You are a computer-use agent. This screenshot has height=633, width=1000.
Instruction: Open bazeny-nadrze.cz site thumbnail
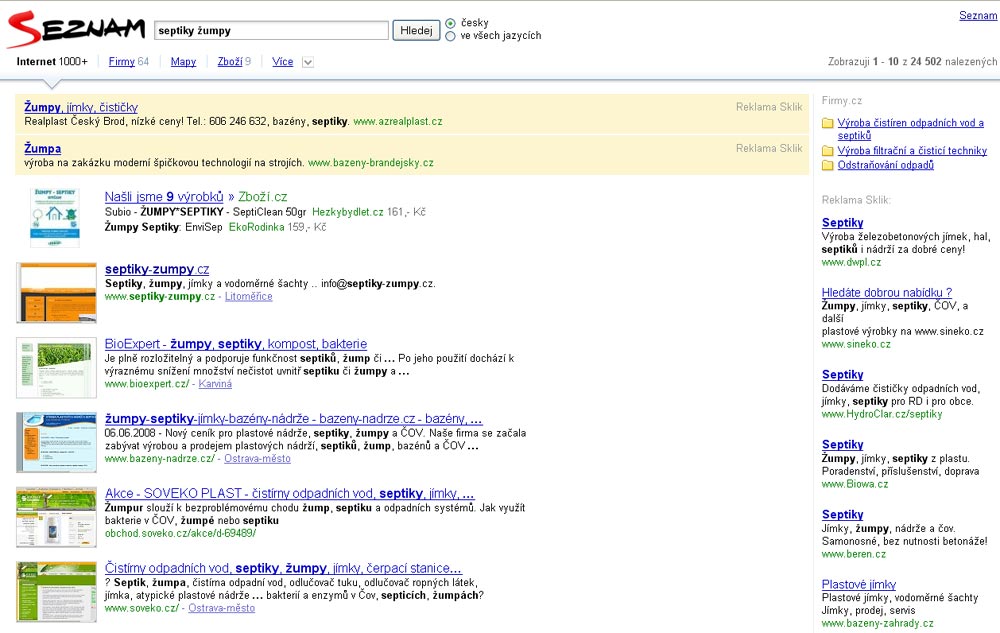pyautogui.click(x=57, y=442)
